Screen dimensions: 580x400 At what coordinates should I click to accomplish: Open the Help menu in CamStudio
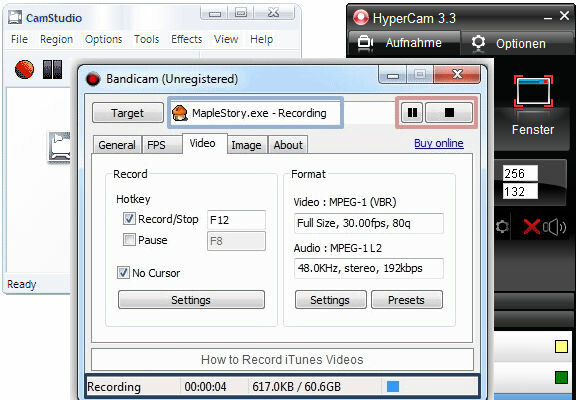(x=262, y=40)
